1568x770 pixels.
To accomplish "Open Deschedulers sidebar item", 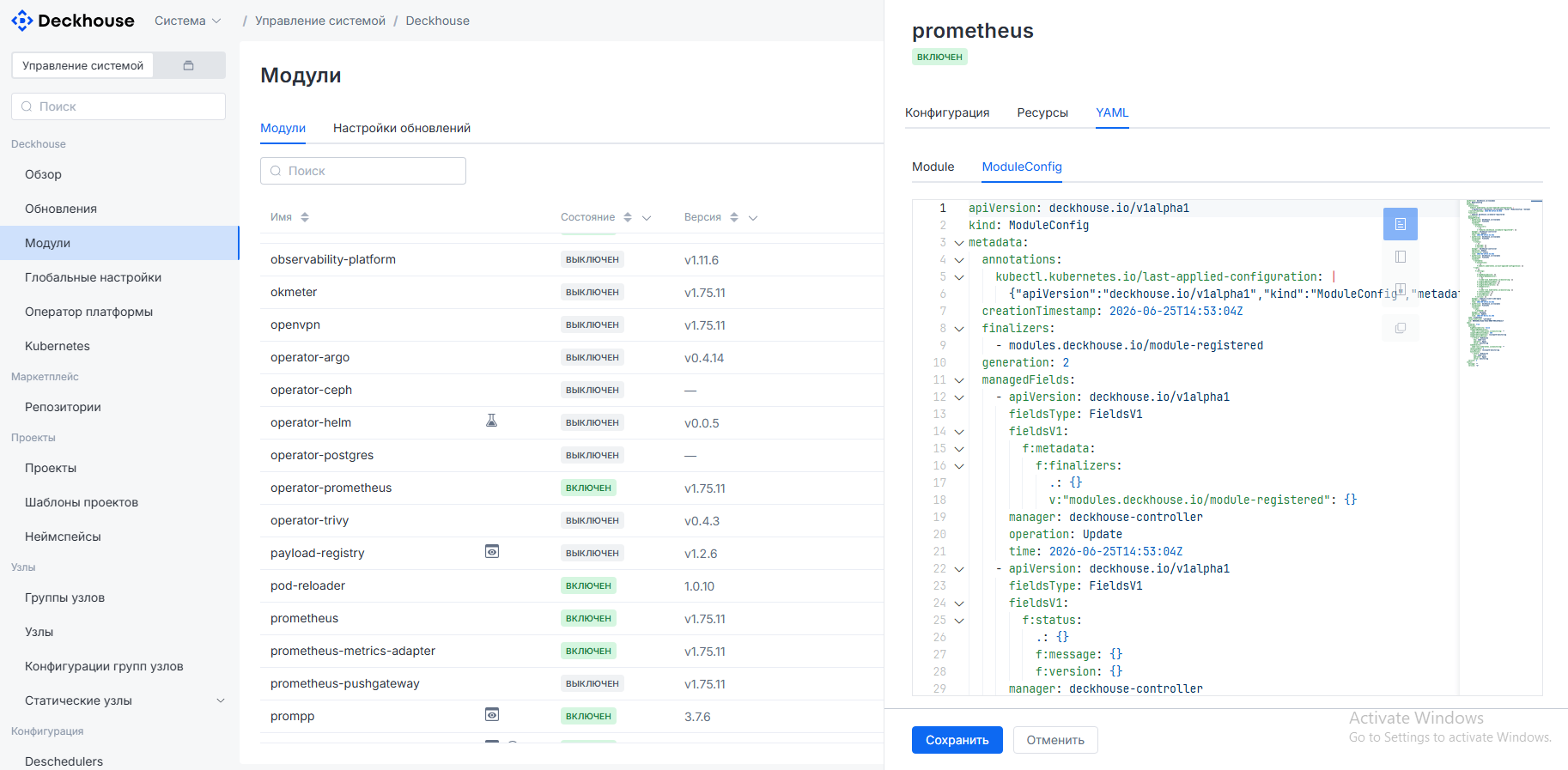I will tap(64, 761).
